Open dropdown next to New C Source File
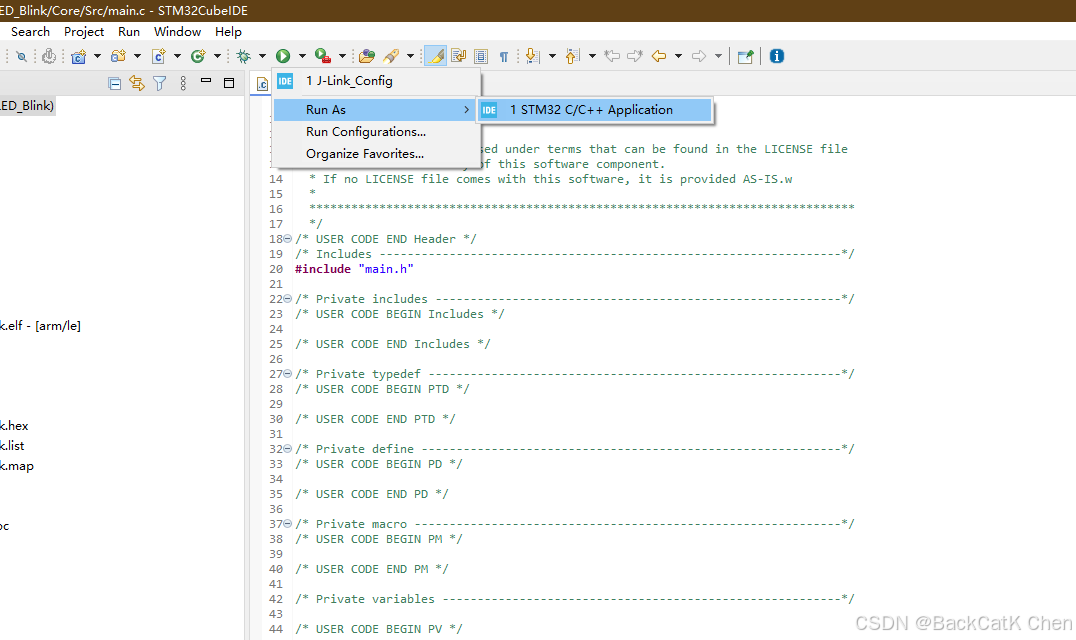This screenshot has width=1076, height=640. tap(177, 56)
